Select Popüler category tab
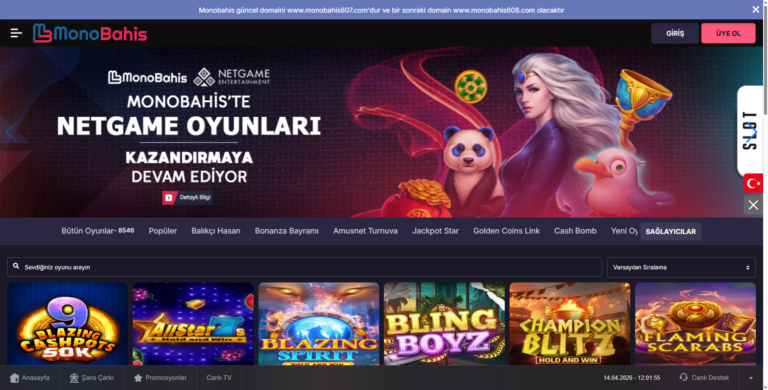768x390 pixels. click(x=163, y=231)
